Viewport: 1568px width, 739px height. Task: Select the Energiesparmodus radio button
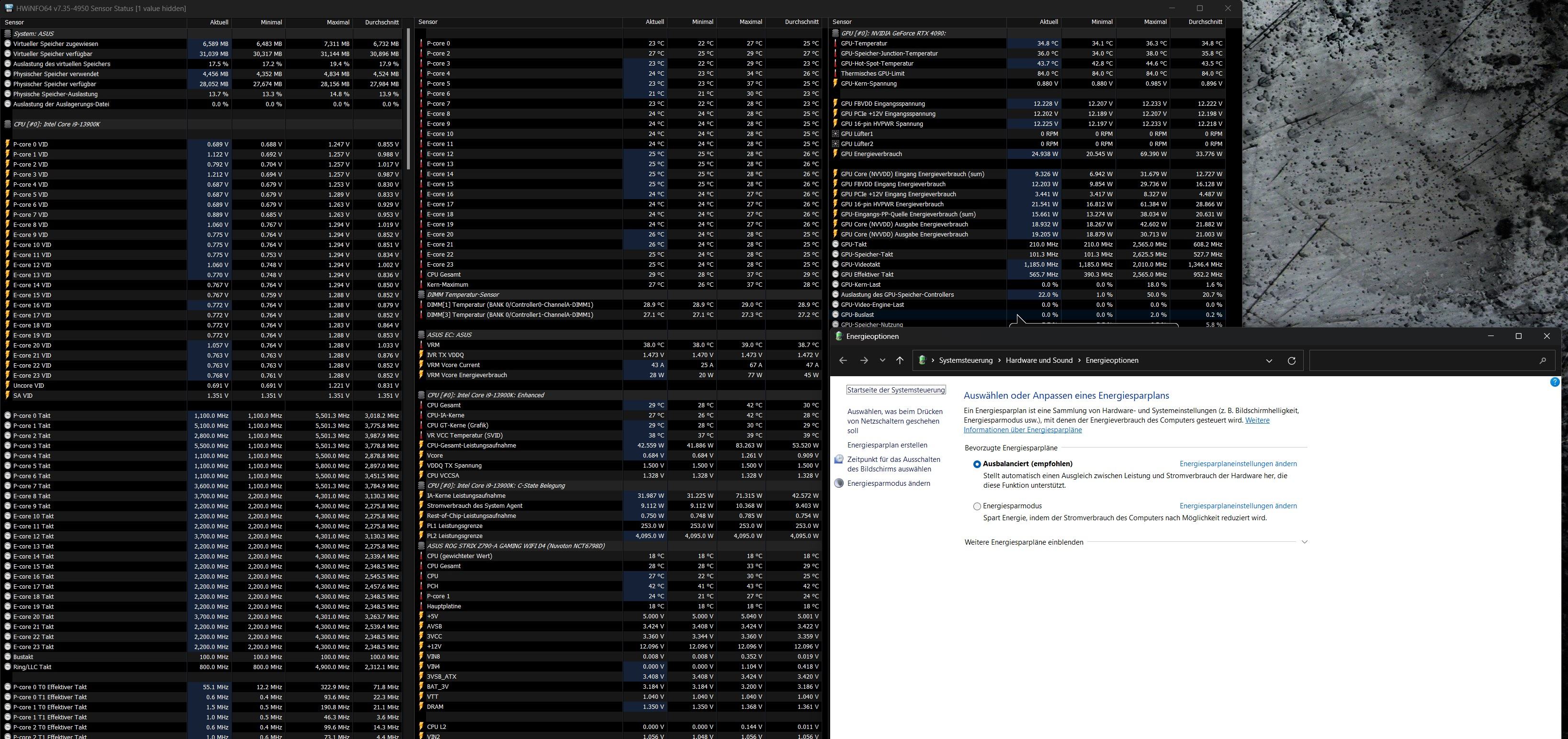pos(977,506)
